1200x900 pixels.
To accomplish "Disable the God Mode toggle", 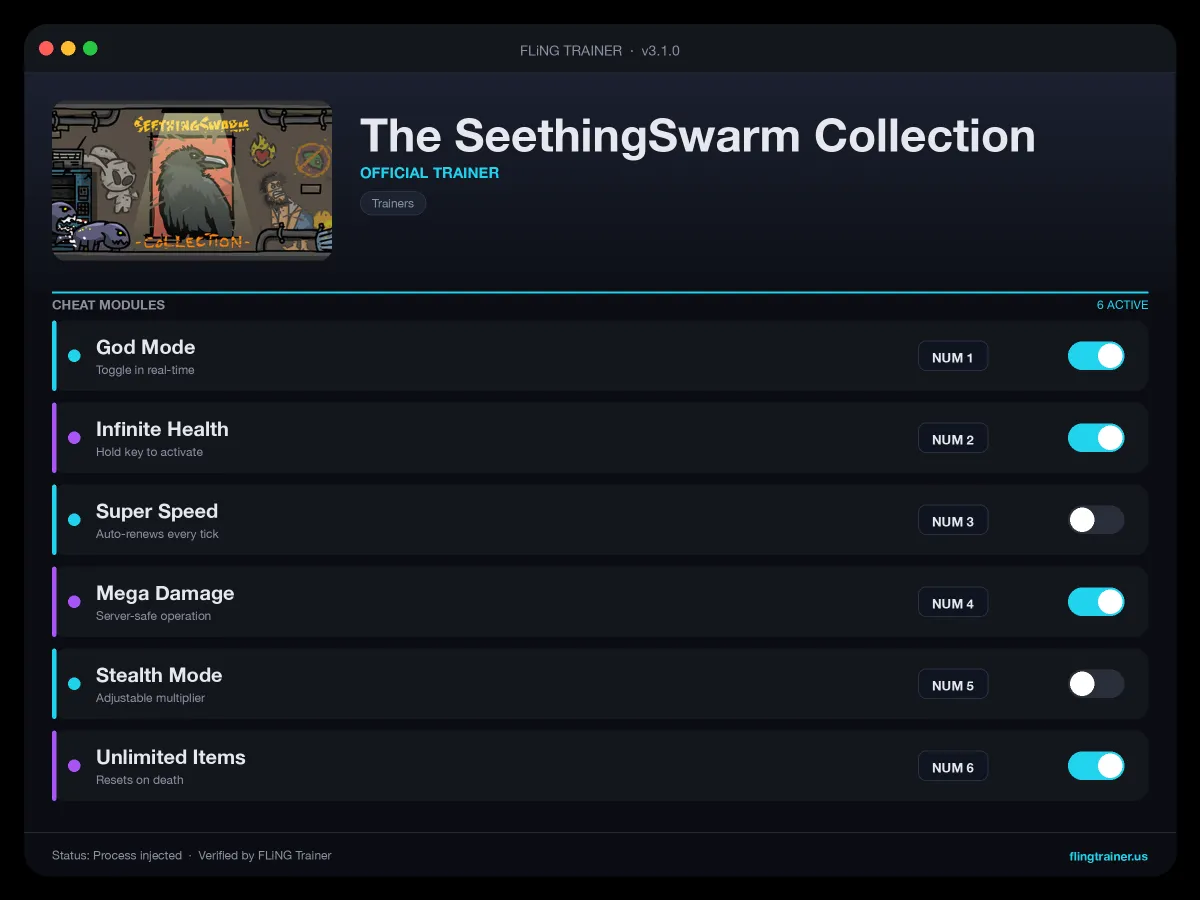I will click(x=1096, y=356).
